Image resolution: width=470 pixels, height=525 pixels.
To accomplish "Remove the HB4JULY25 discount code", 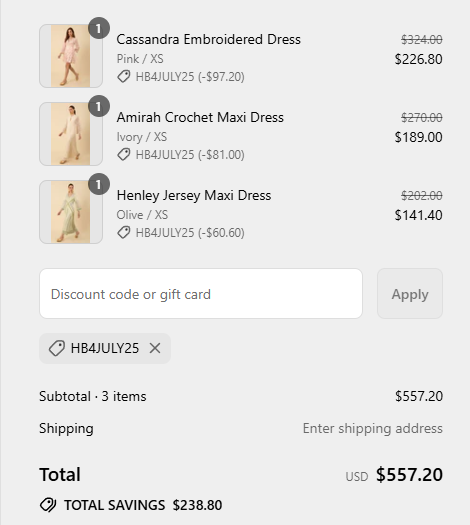I will tap(155, 348).
